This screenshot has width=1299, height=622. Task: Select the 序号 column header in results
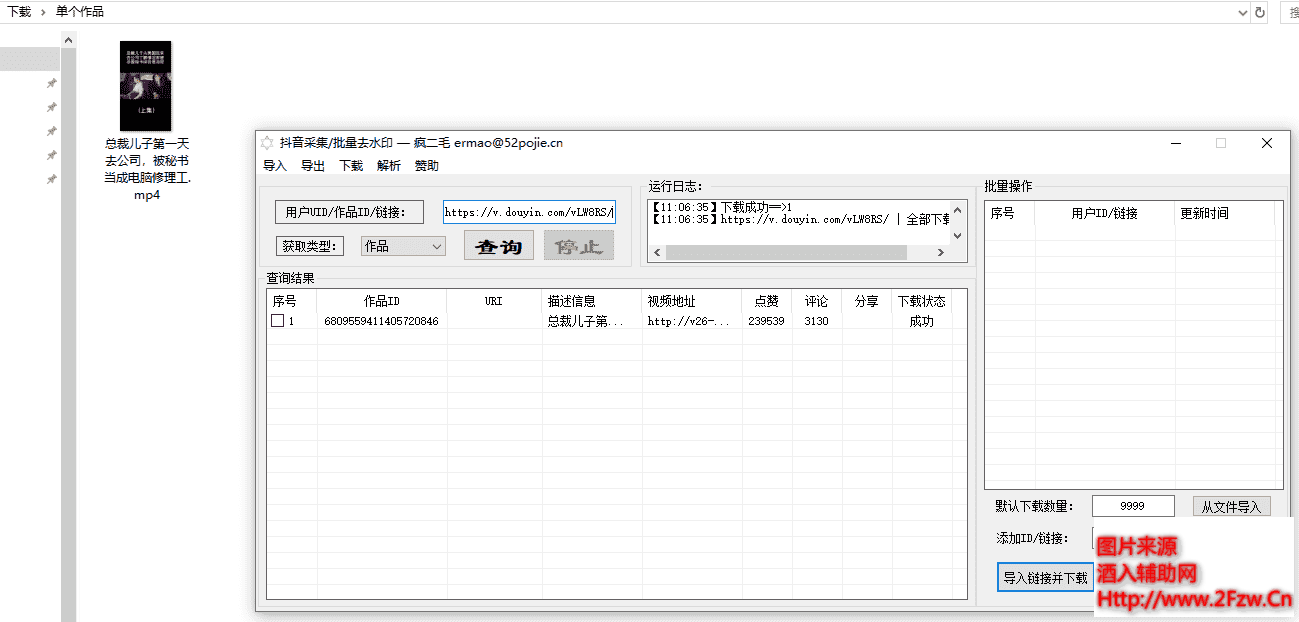(291, 301)
